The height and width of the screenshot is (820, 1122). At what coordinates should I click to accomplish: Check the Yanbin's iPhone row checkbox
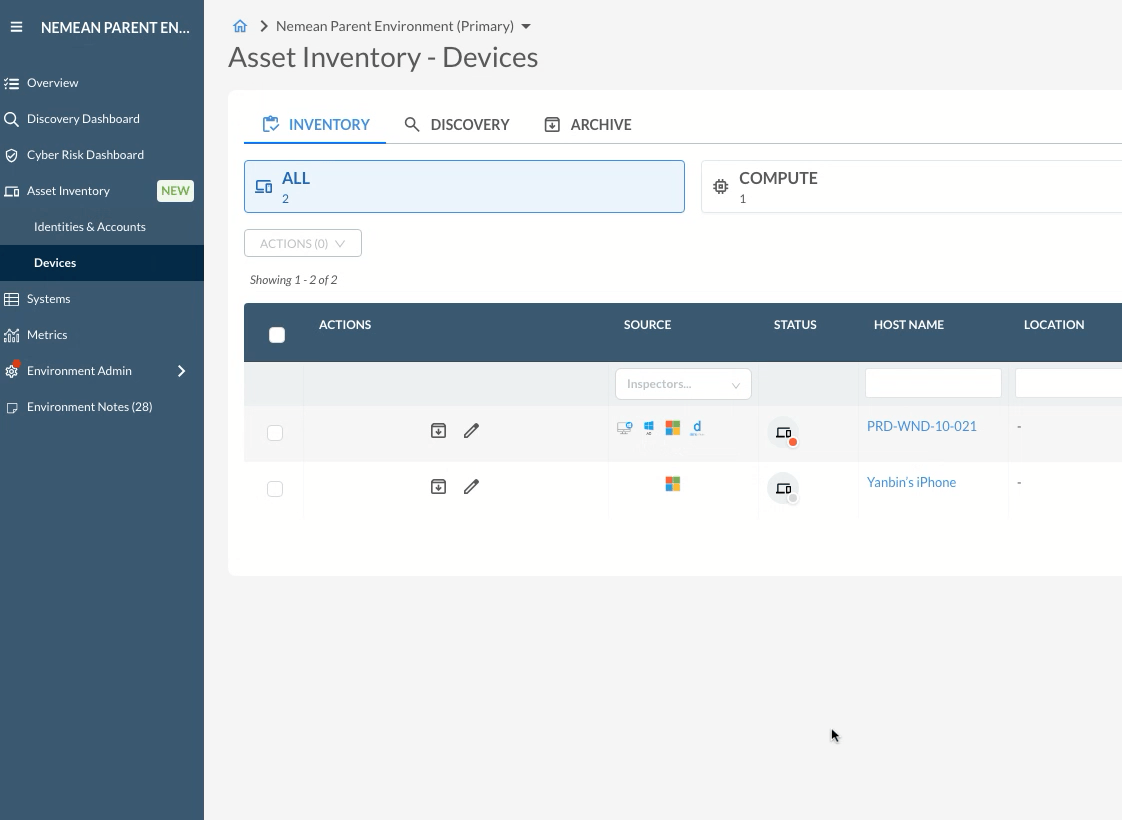click(275, 489)
